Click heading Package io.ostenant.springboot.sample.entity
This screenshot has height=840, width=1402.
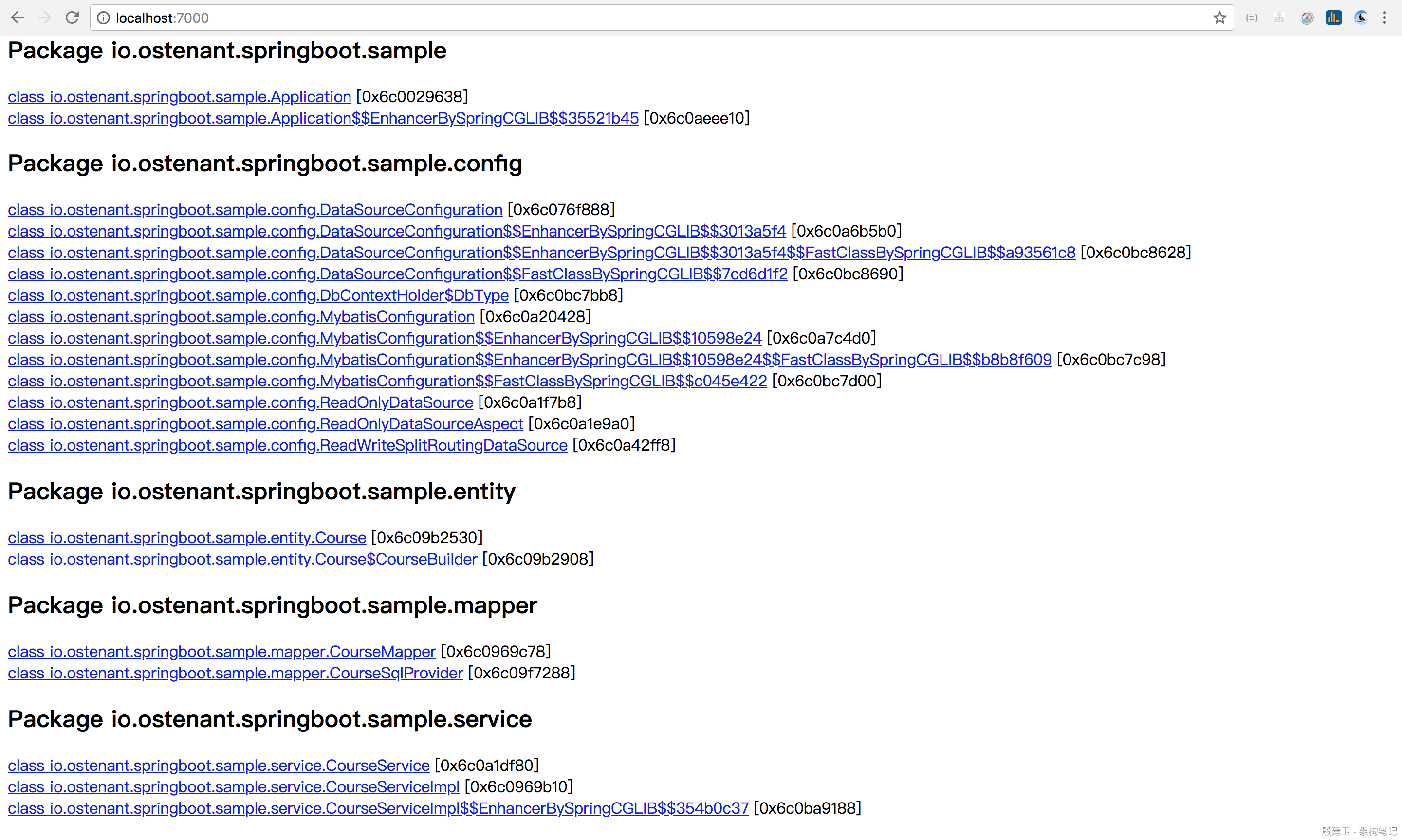click(x=261, y=492)
